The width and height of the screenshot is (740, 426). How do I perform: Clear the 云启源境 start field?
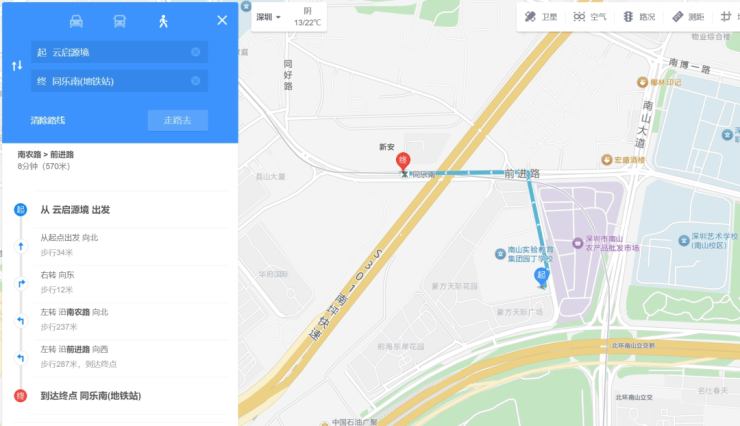(195, 52)
